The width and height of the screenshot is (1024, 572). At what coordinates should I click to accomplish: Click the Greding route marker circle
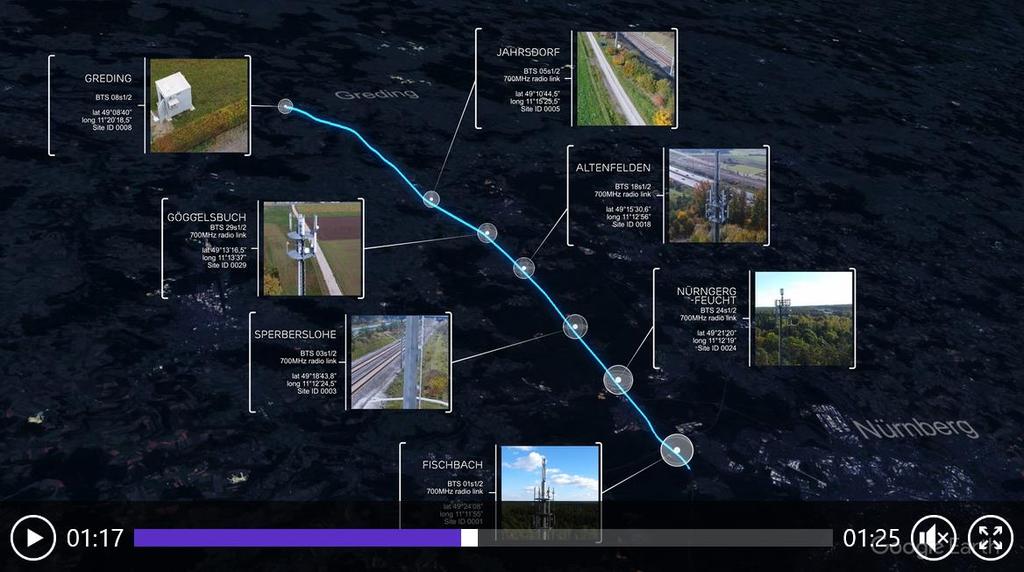click(x=285, y=106)
